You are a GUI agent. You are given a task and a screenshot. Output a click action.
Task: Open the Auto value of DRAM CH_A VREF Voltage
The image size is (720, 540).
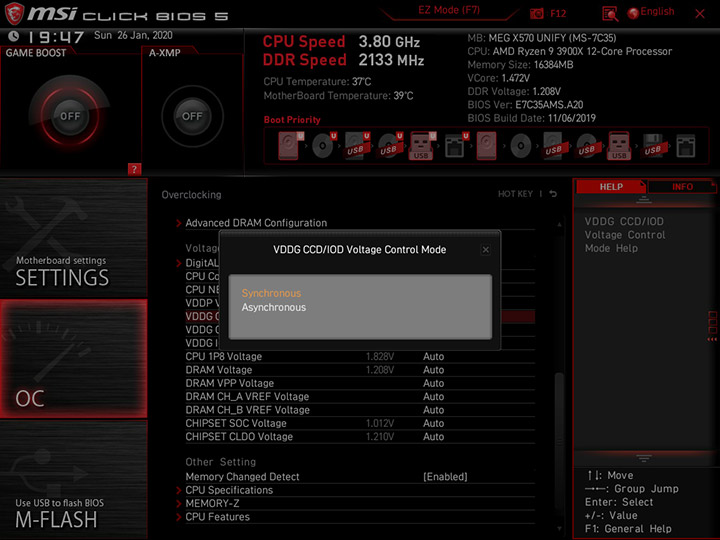(433, 396)
